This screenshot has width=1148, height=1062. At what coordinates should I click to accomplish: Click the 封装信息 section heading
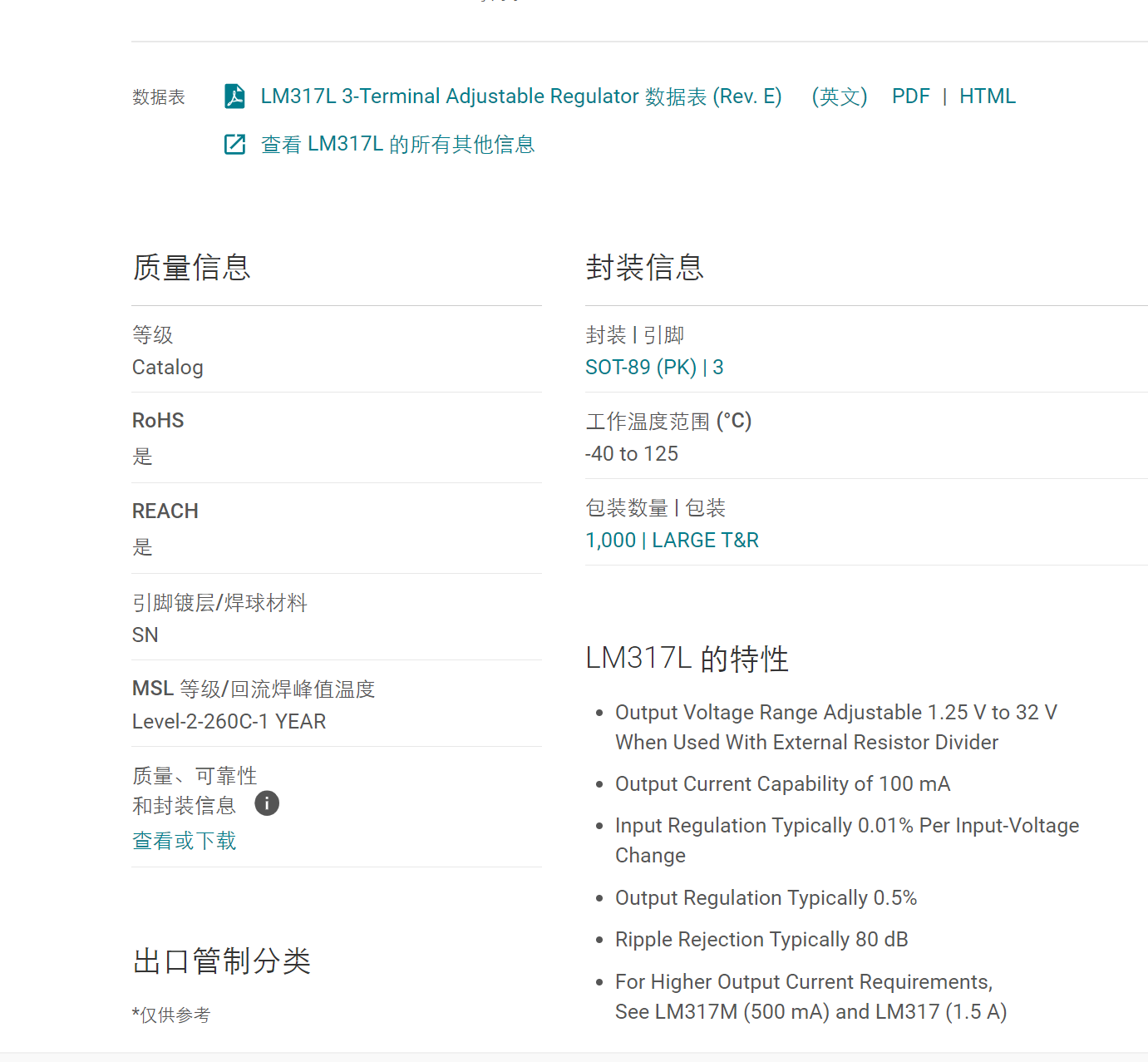pos(645,268)
